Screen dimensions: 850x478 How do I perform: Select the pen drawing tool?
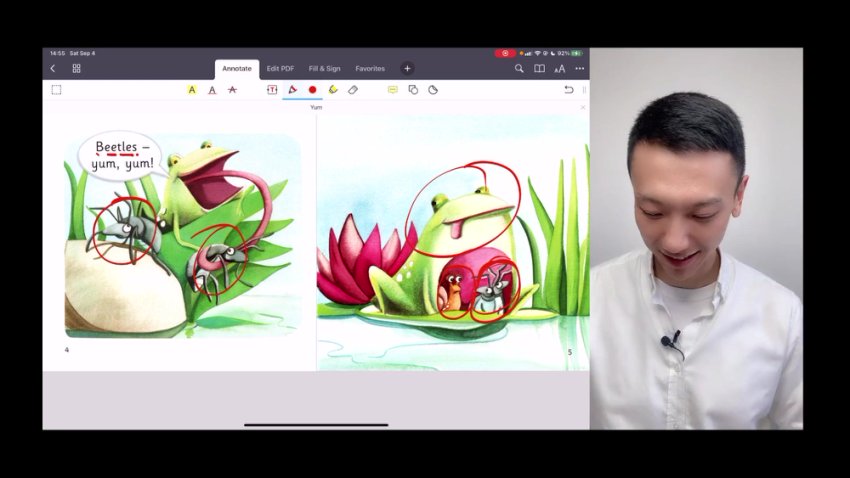pyautogui.click(x=292, y=90)
